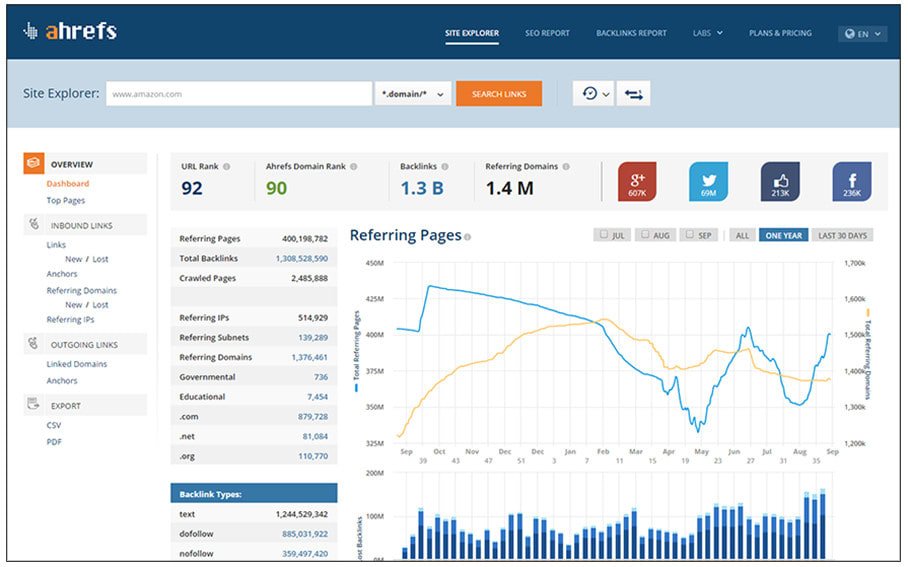
Task: Click the globe language icon
Action: 850,34
